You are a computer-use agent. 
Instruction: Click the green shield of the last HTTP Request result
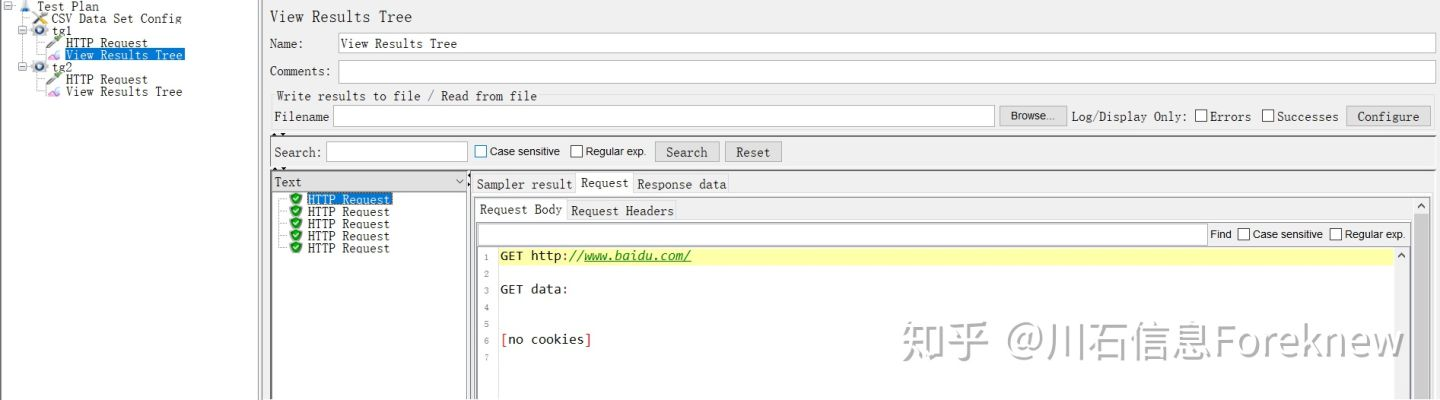pyautogui.click(x=296, y=247)
